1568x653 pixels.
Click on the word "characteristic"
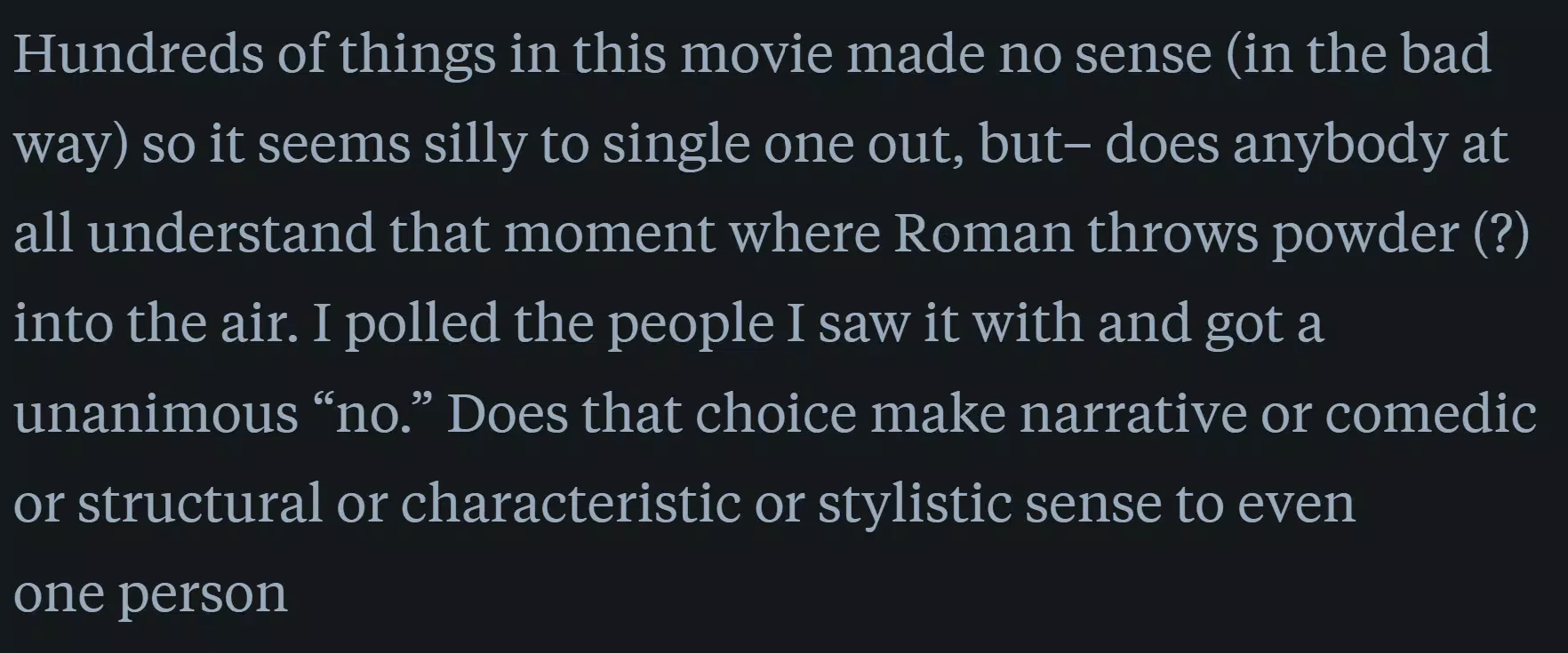pyautogui.click(x=571, y=503)
